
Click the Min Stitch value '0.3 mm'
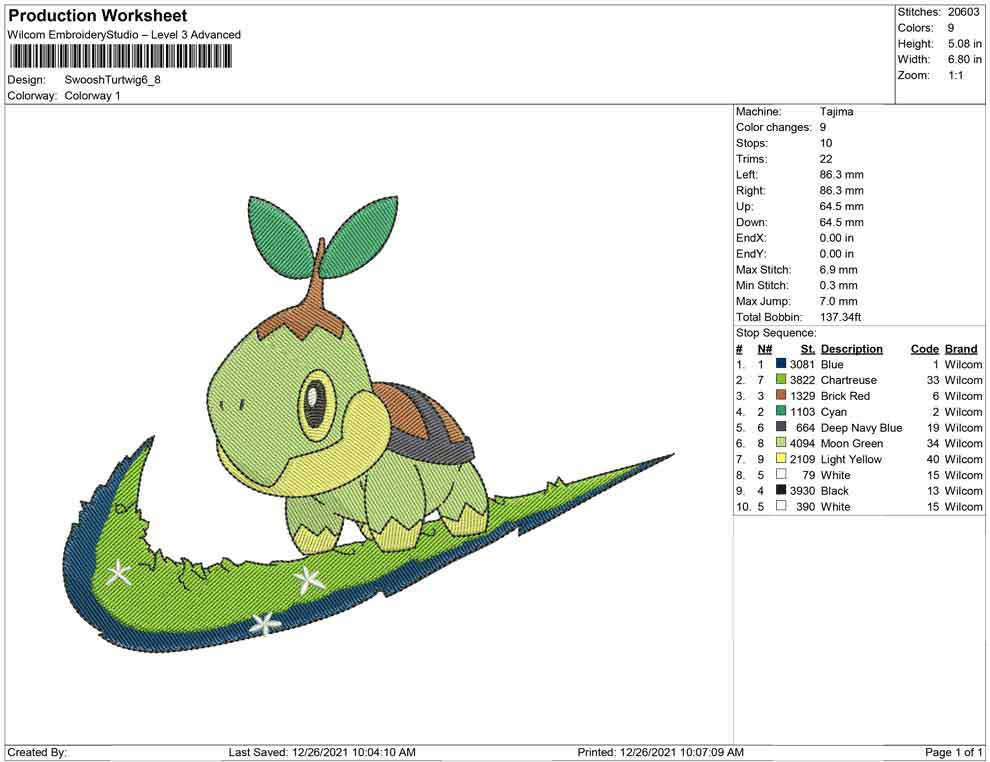point(838,285)
